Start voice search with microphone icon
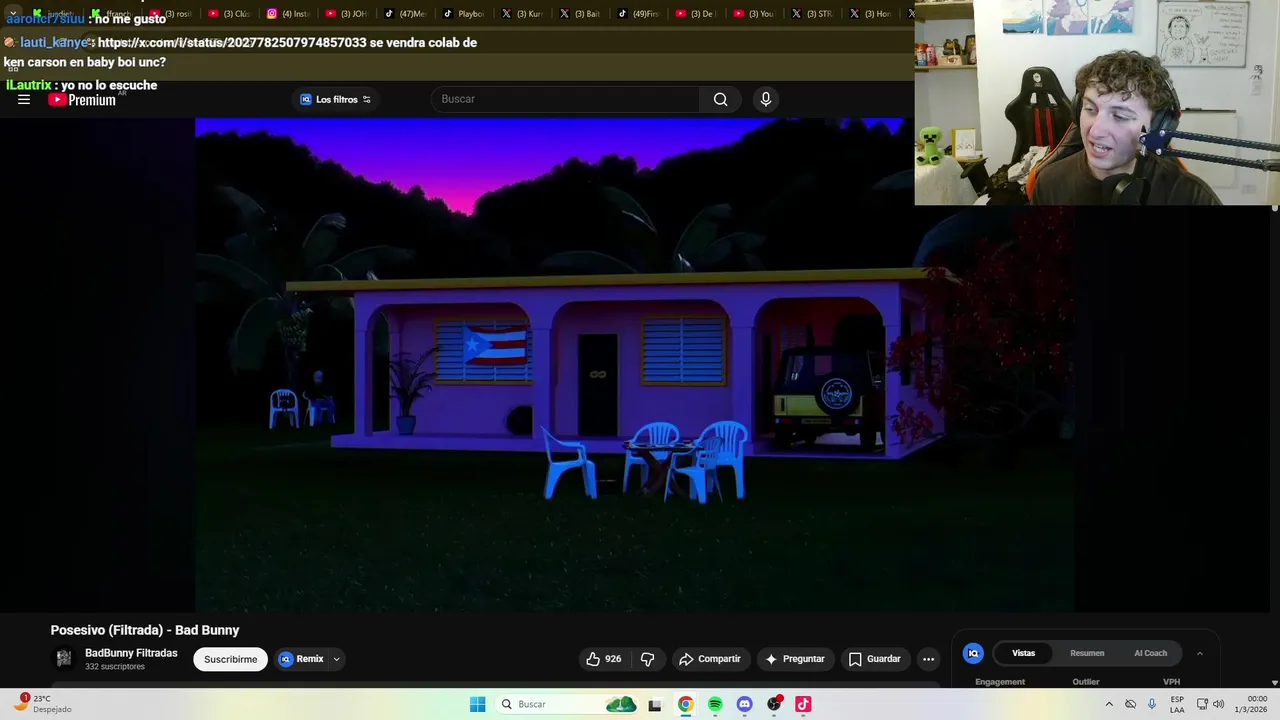The width and height of the screenshot is (1280, 720). point(765,99)
